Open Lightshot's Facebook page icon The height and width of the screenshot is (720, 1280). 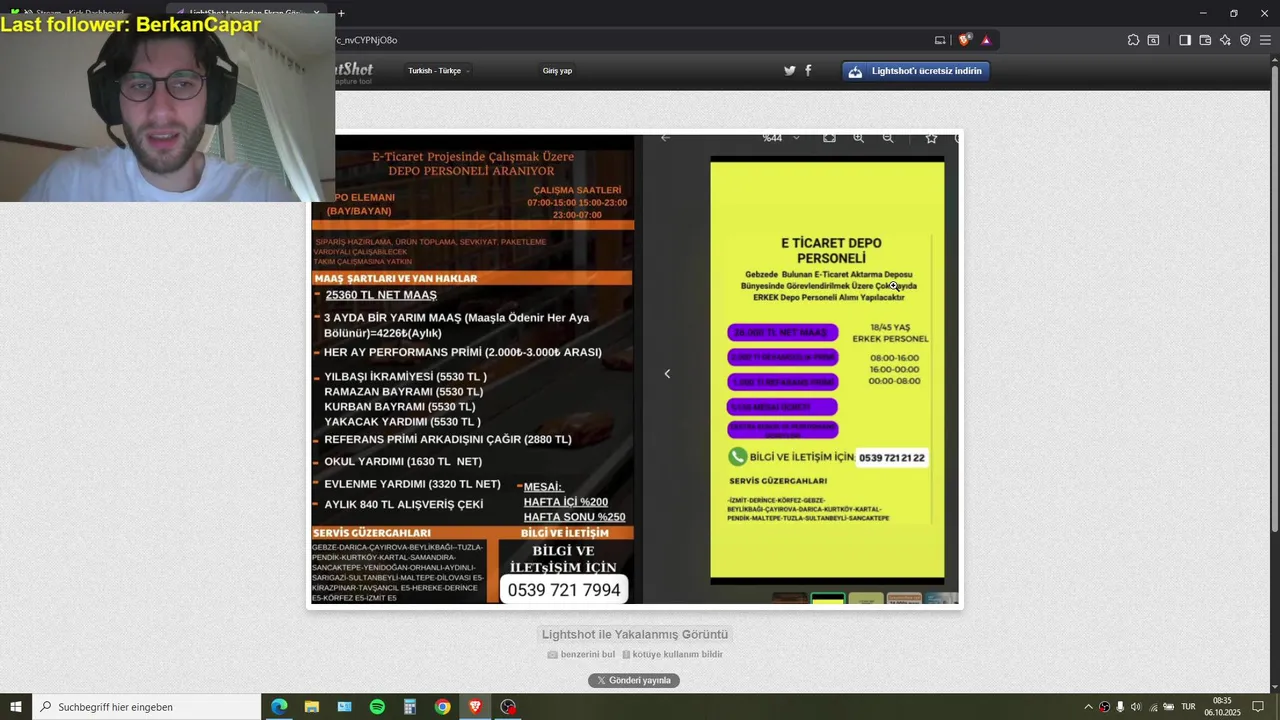(808, 70)
